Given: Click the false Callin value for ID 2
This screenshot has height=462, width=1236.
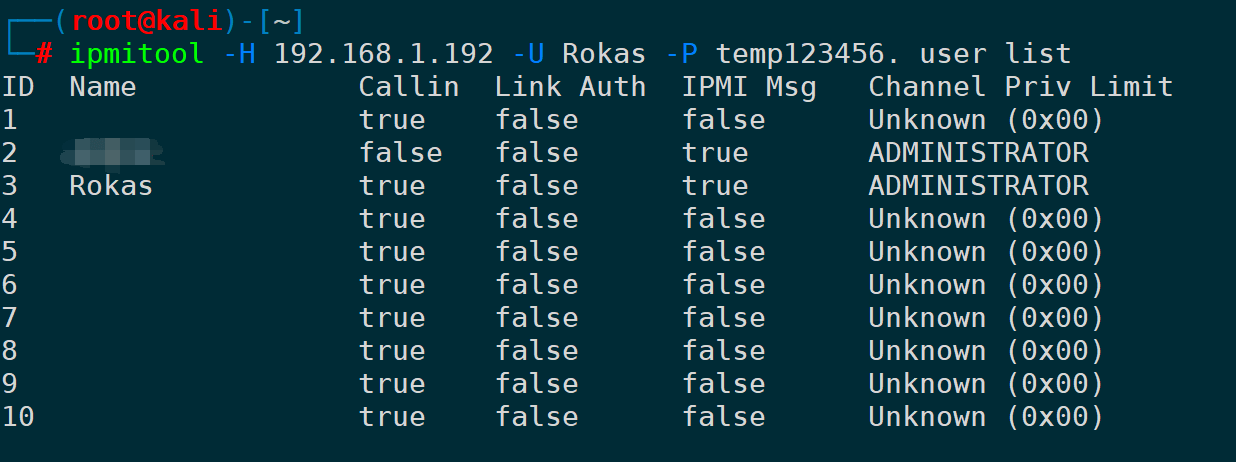Looking at the screenshot, I should click(400, 153).
